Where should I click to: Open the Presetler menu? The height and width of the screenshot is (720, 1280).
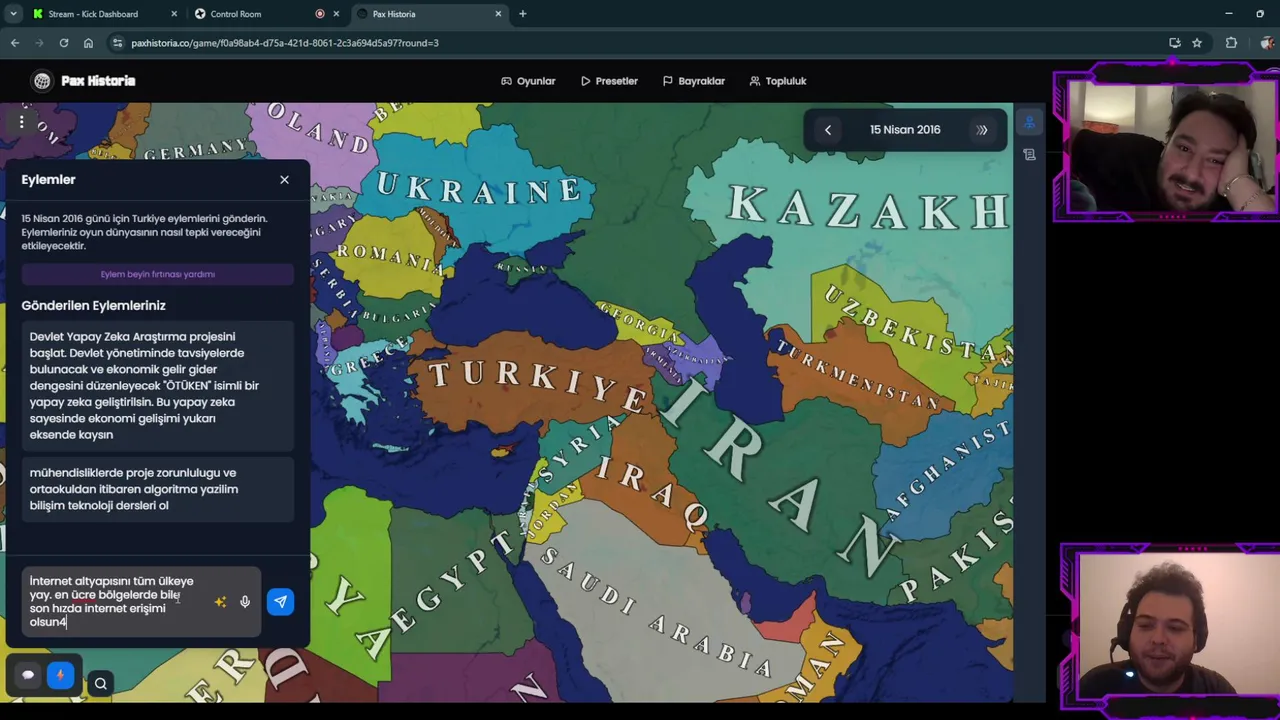tap(608, 81)
